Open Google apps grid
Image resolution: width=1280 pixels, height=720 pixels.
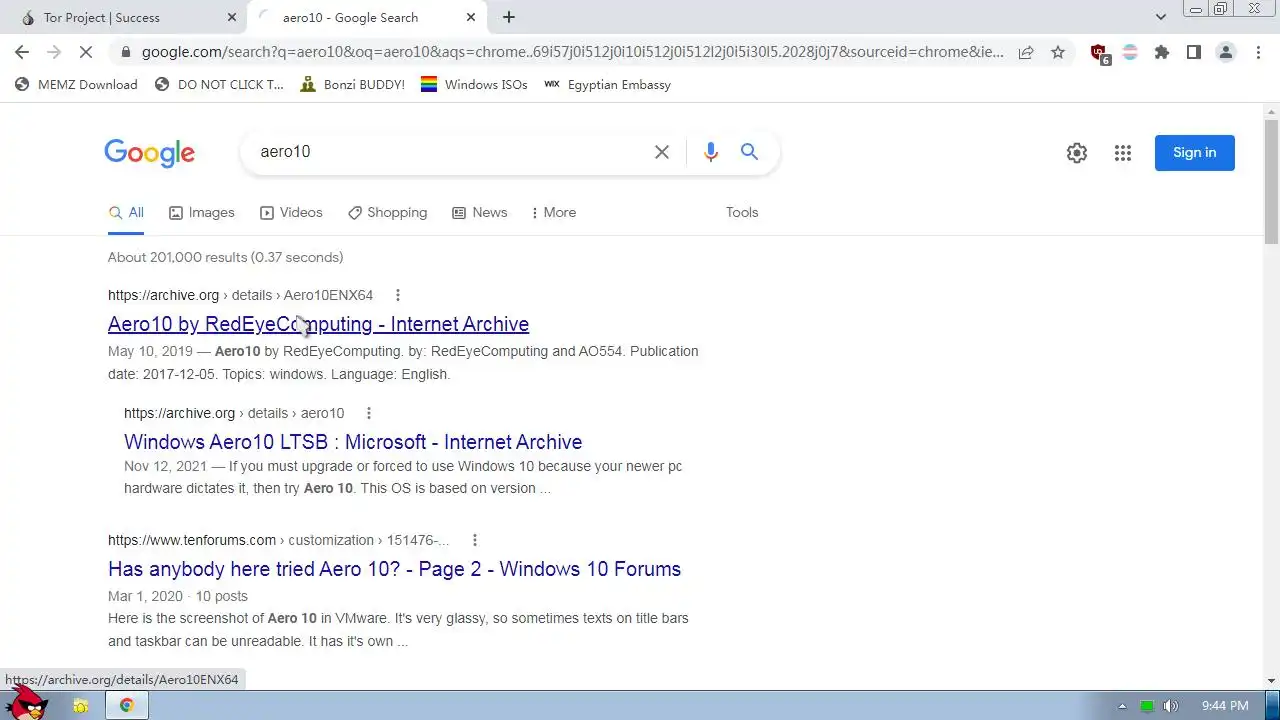1123,153
